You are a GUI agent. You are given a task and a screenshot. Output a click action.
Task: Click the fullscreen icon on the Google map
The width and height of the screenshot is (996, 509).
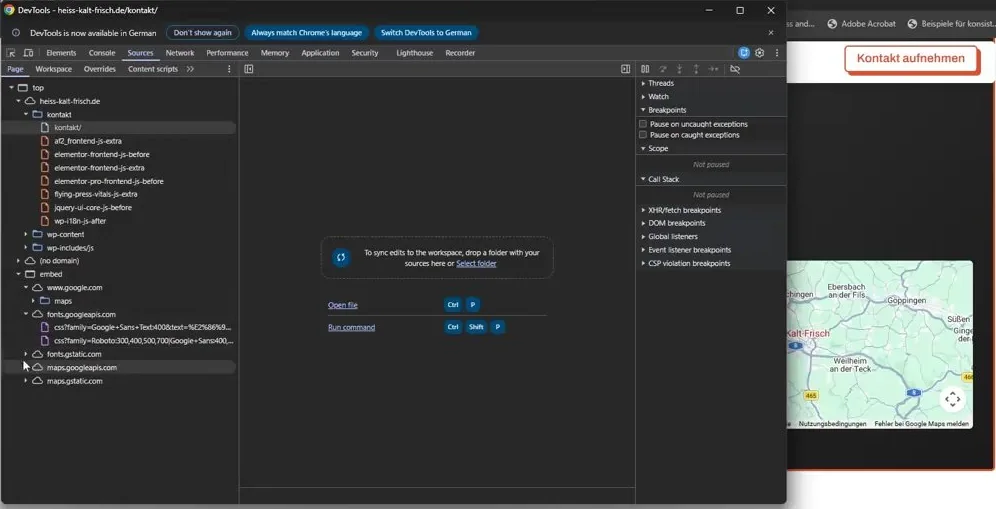tap(952, 399)
